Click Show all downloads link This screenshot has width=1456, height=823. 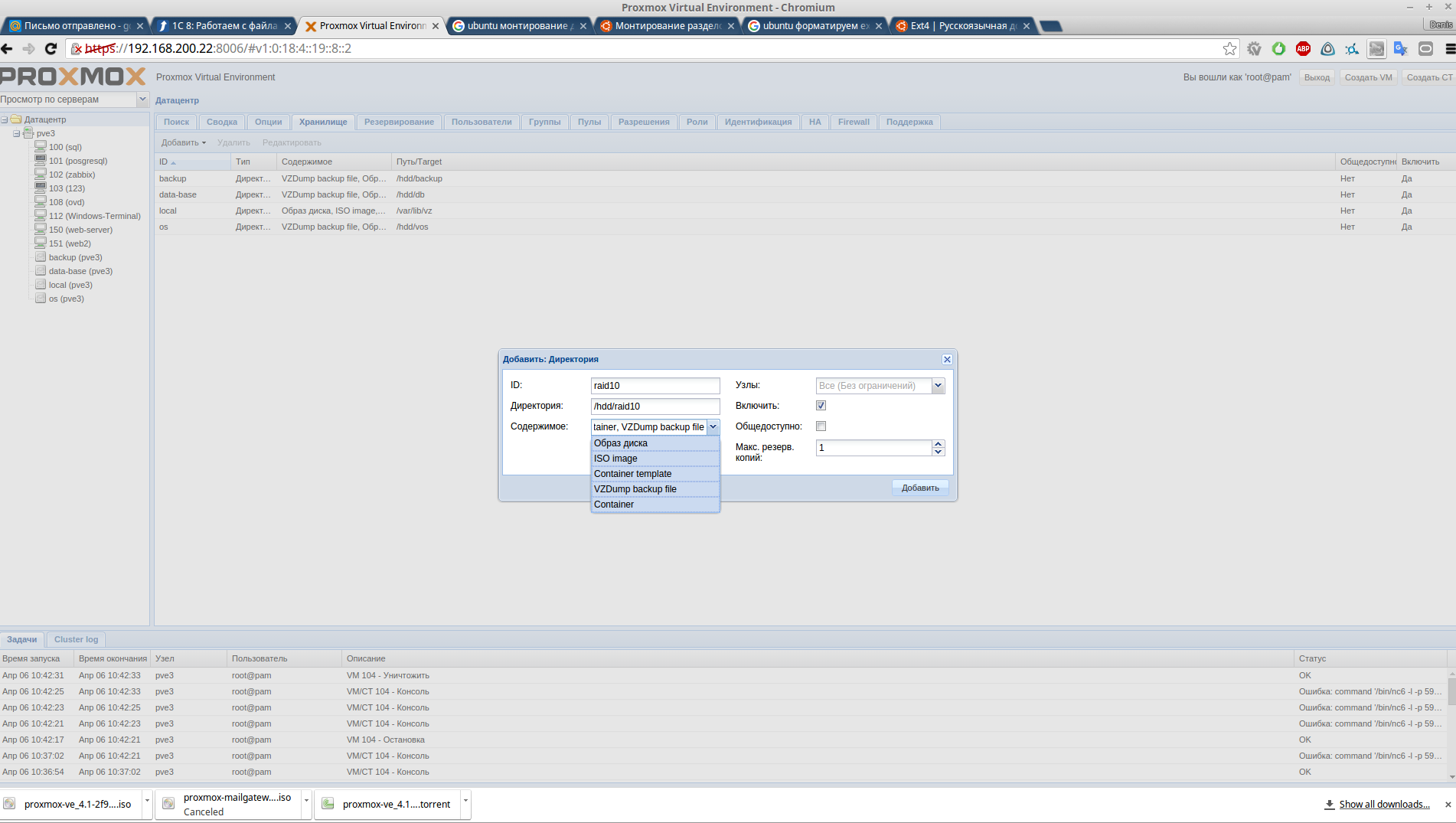pos(1383,804)
